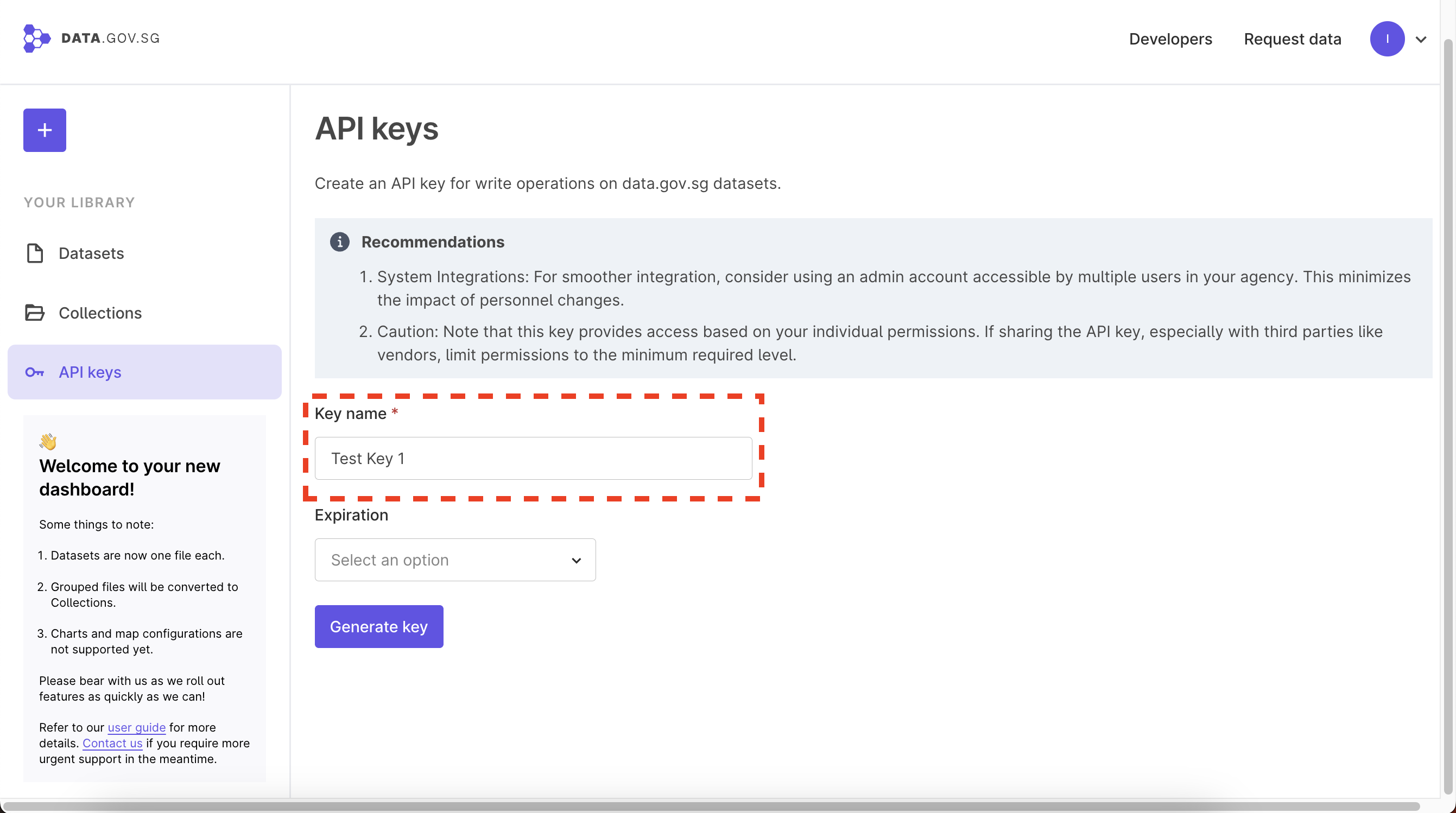Click the user profile avatar circle
1456x813 pixels.
[x=1387, y=39]
